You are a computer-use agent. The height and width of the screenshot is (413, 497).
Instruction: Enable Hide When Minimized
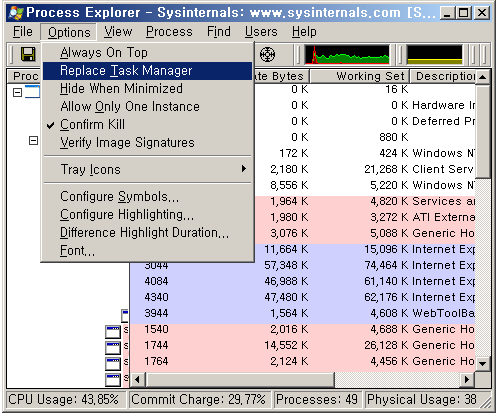[147, 89]
